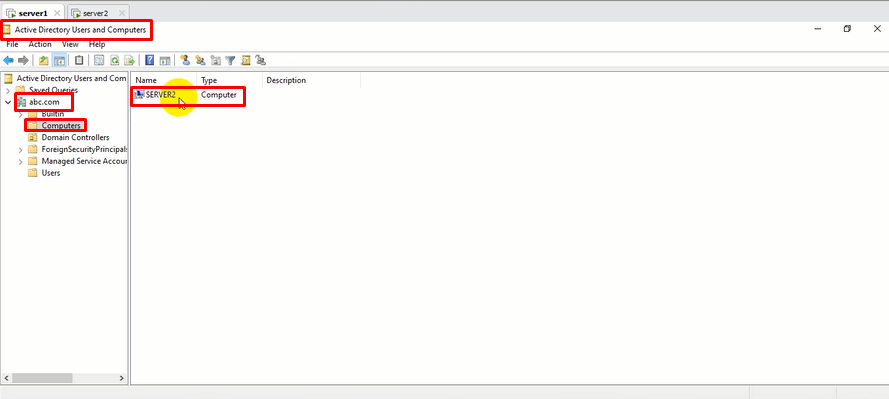This screenshot has width=889, height=399.
Task: Click the Up one level folder icon
Action: (44, 60)
